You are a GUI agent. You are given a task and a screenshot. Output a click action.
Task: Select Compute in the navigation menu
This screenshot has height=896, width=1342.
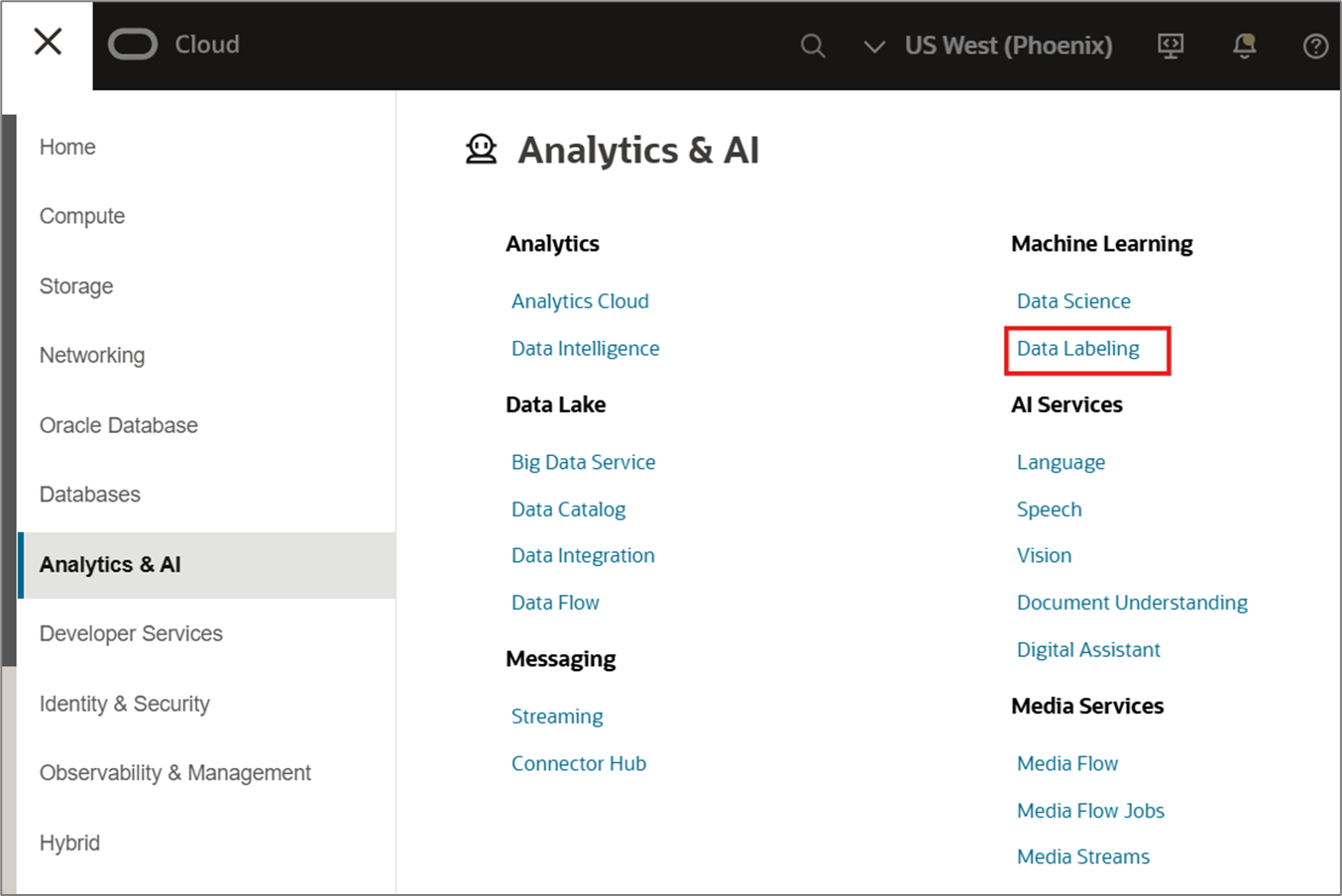click(x=82, y=216)
